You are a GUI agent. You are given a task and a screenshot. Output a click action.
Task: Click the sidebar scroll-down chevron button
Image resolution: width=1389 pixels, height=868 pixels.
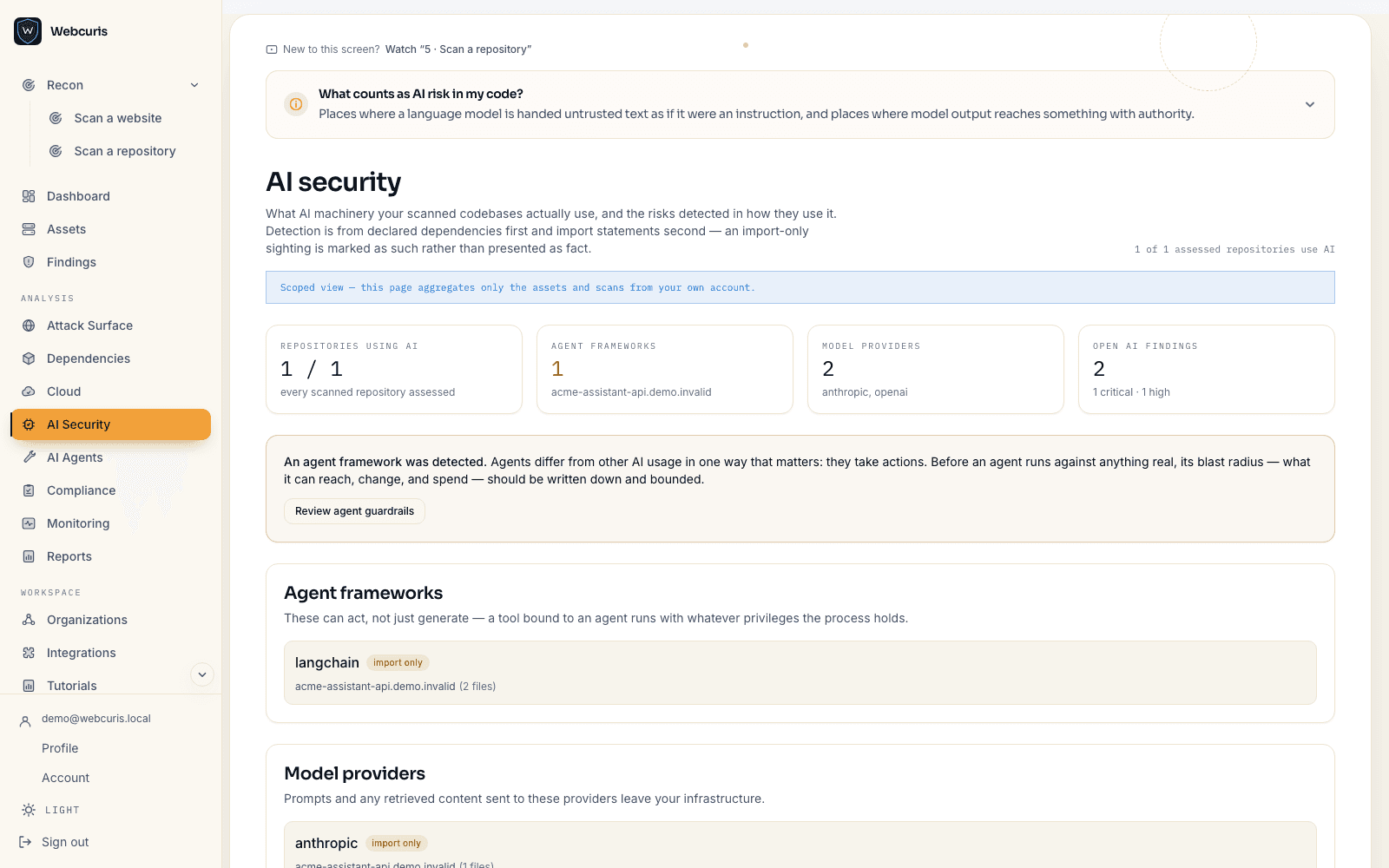[201, 674]
